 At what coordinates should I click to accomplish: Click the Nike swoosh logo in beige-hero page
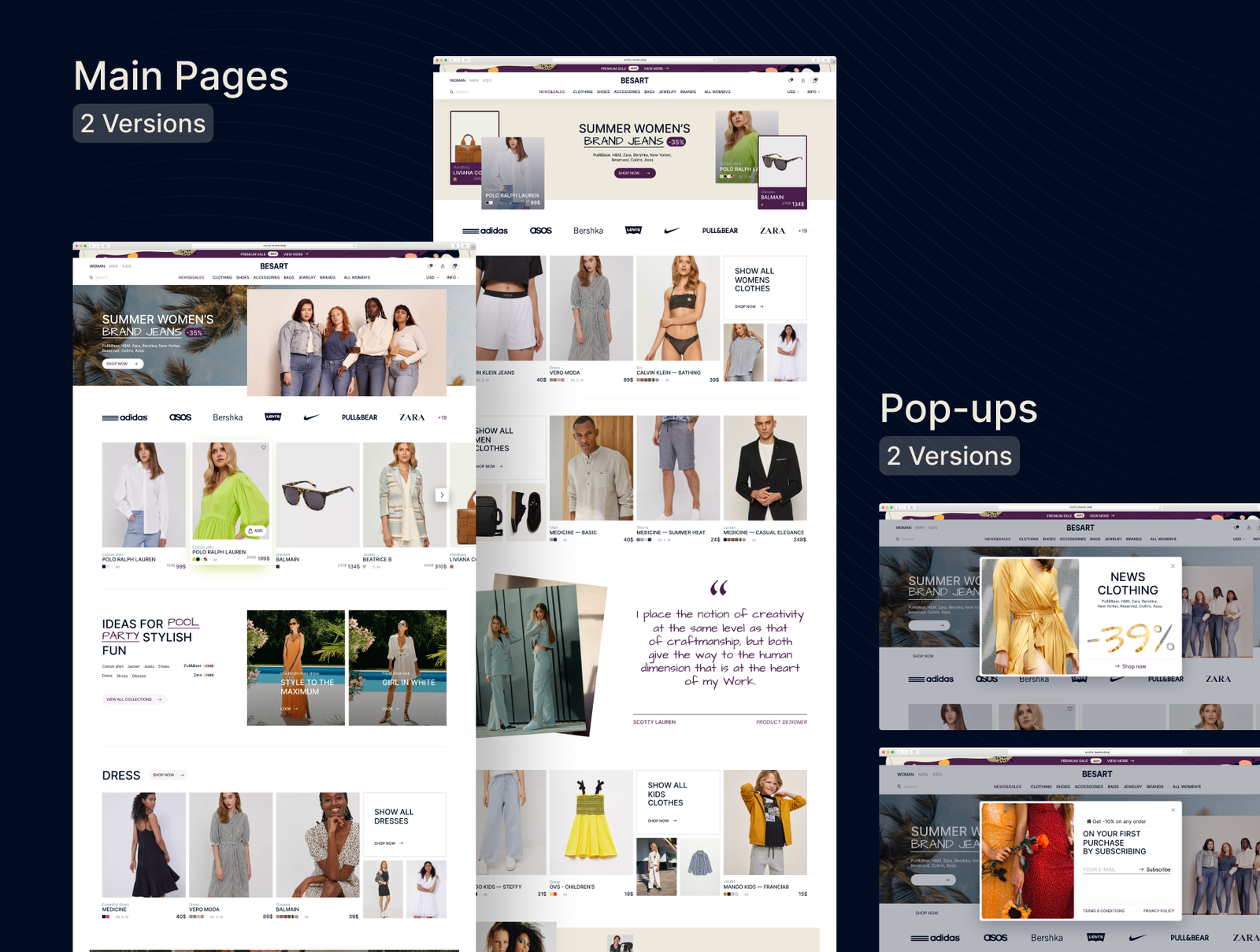click(672, 231)
